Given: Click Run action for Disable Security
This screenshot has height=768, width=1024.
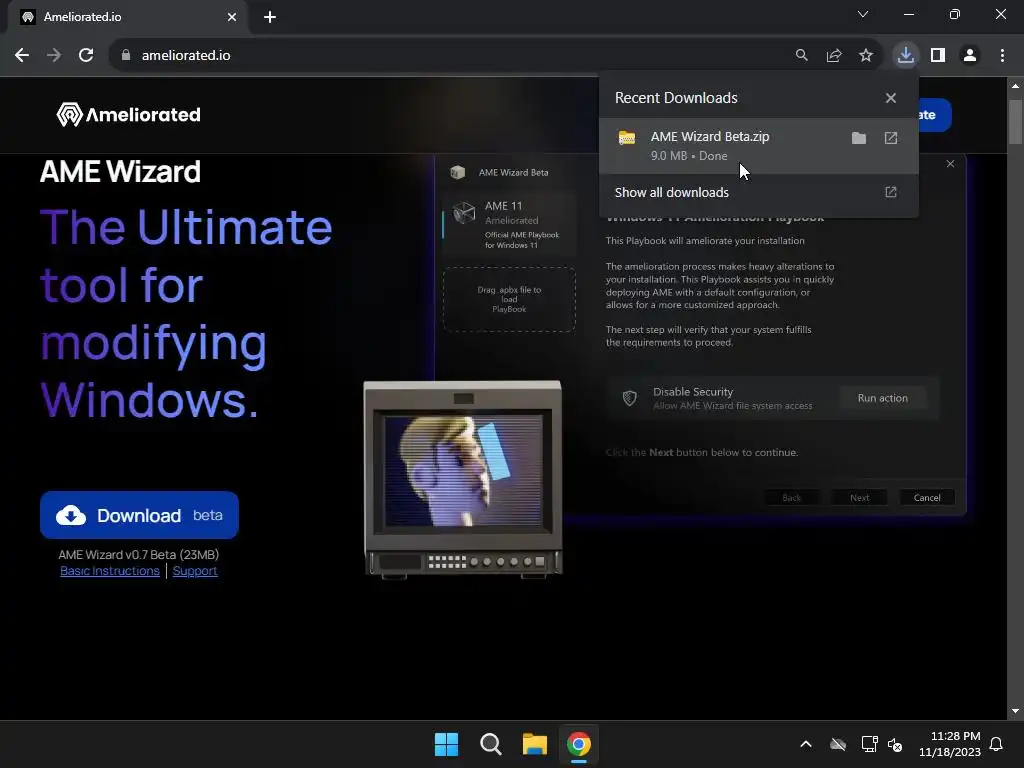Looking at the screenshot, I should tap(882, 398).
